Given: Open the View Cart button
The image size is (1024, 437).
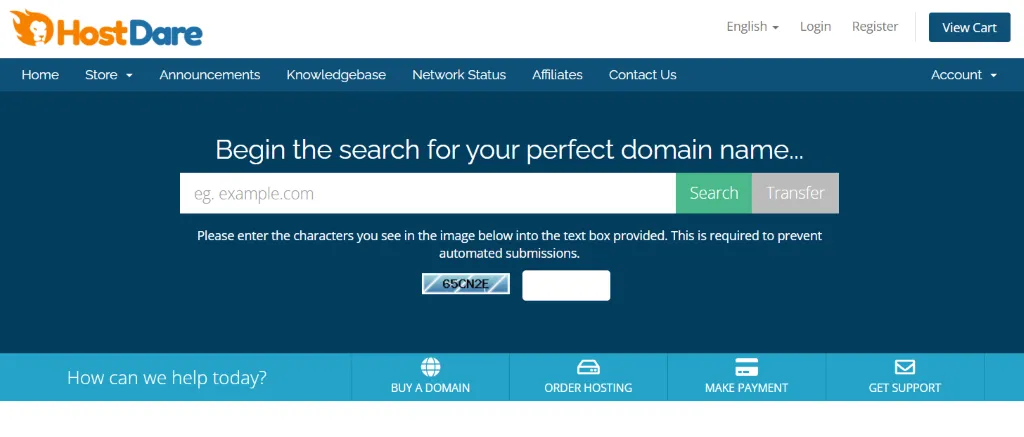Looking at the screenshot, I should tap(969, 27).
